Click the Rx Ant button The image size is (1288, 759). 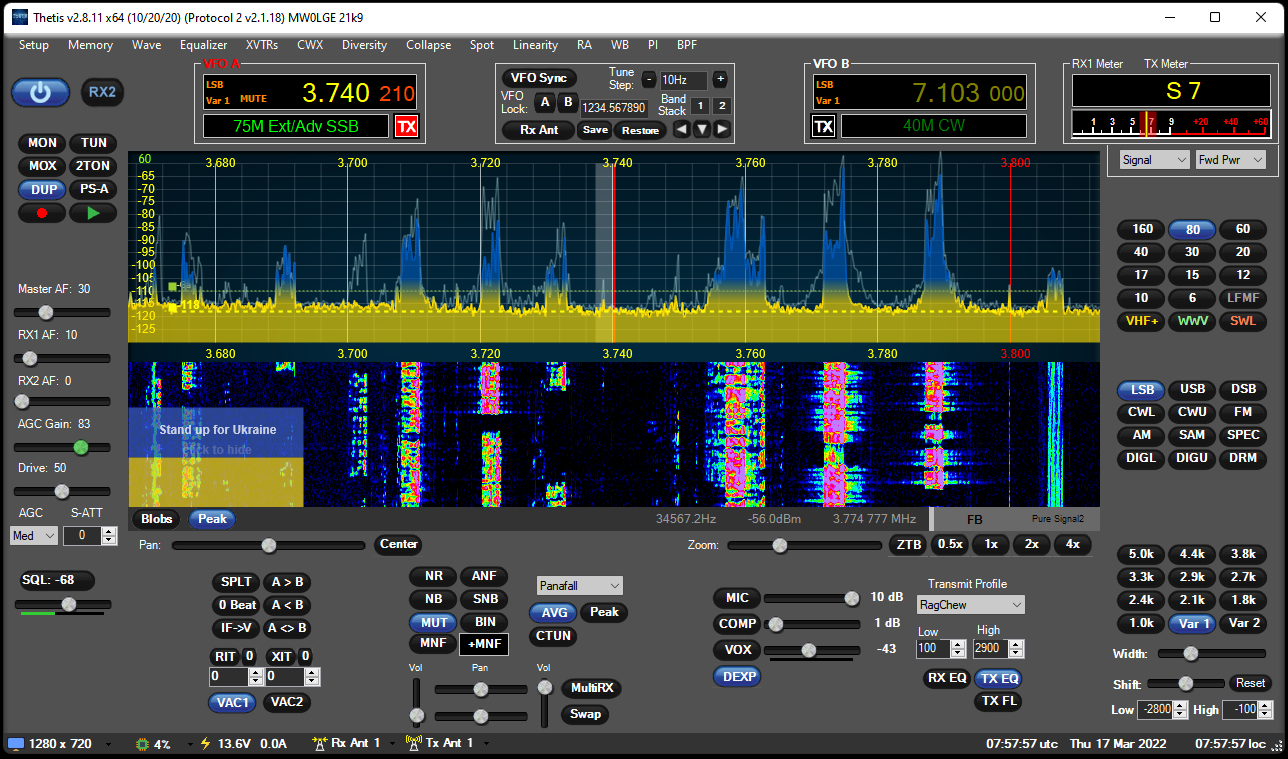point(539,130)
